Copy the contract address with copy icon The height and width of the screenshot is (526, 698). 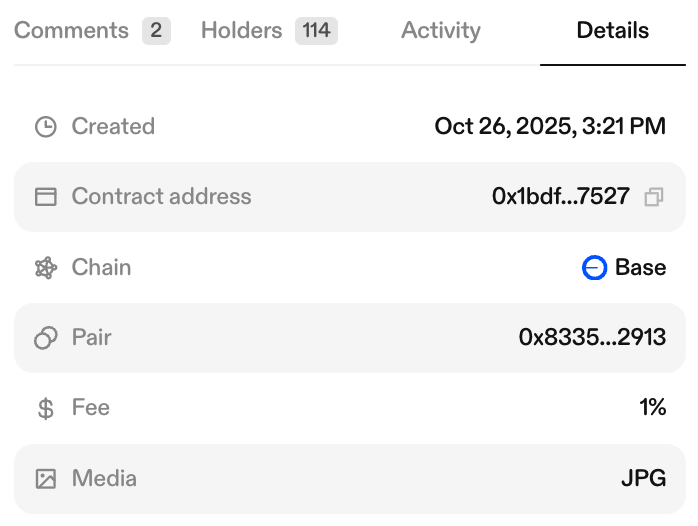[x=653, y=197]
